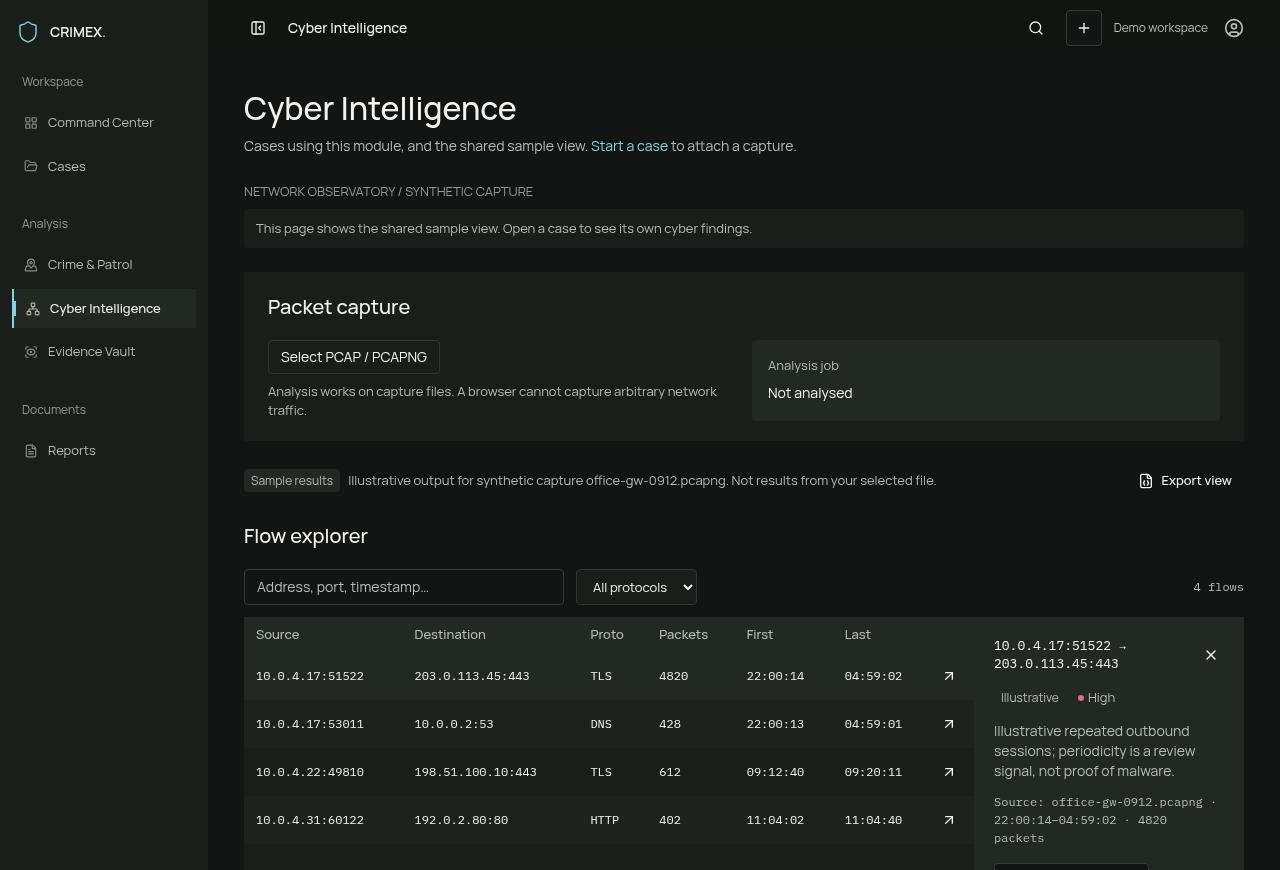Follow the Start a case link
This screenshot has width=1280, height=870.
point(629,146)
